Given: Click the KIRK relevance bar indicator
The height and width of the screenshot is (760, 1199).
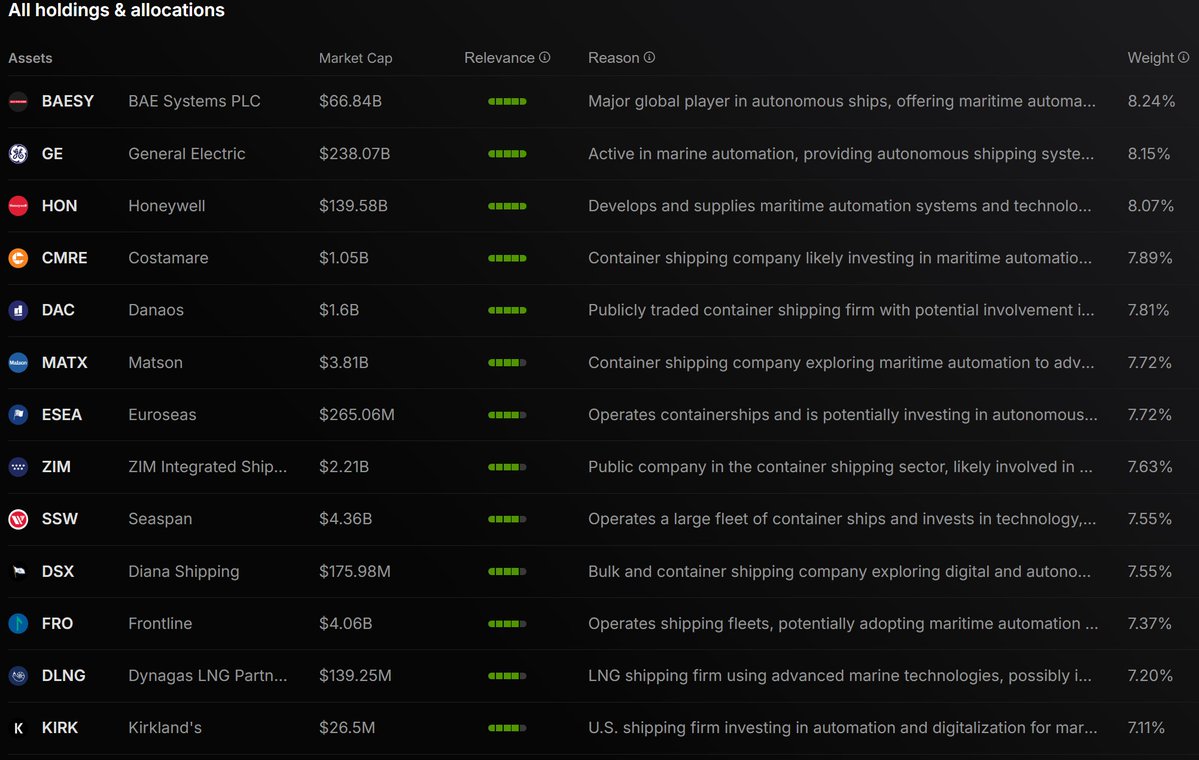Looking at the screenshot, I should (x=507, y=728).
